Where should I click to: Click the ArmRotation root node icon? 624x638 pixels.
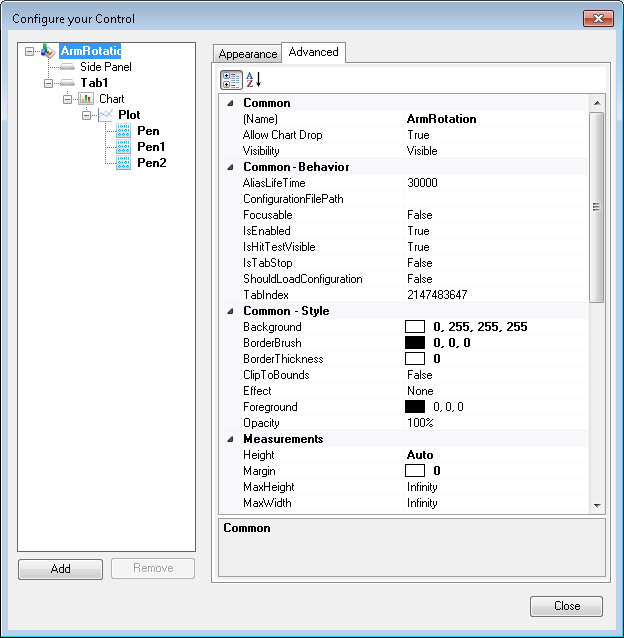pos(48,51)
